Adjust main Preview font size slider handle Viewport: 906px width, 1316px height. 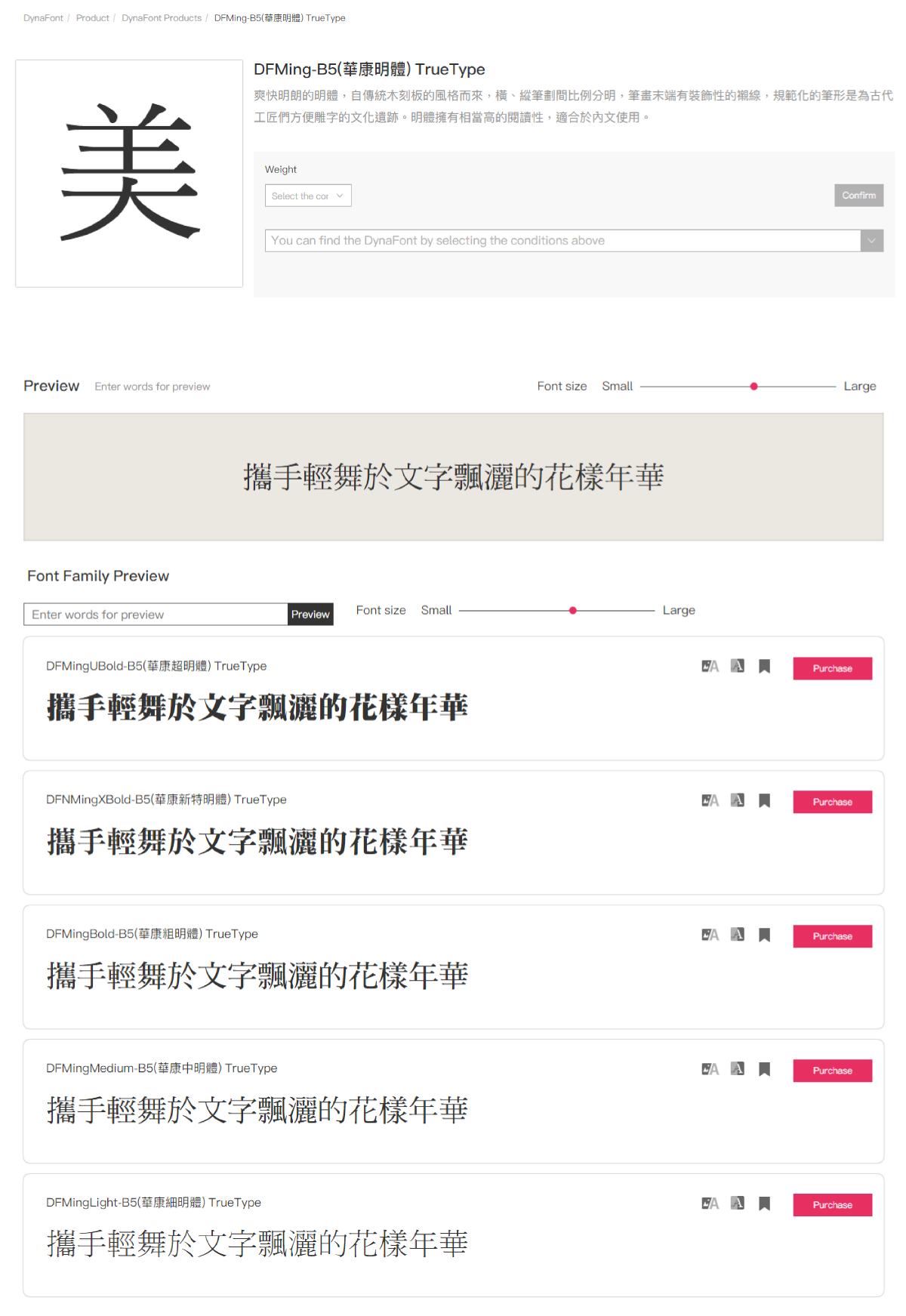tap(753, 387)
